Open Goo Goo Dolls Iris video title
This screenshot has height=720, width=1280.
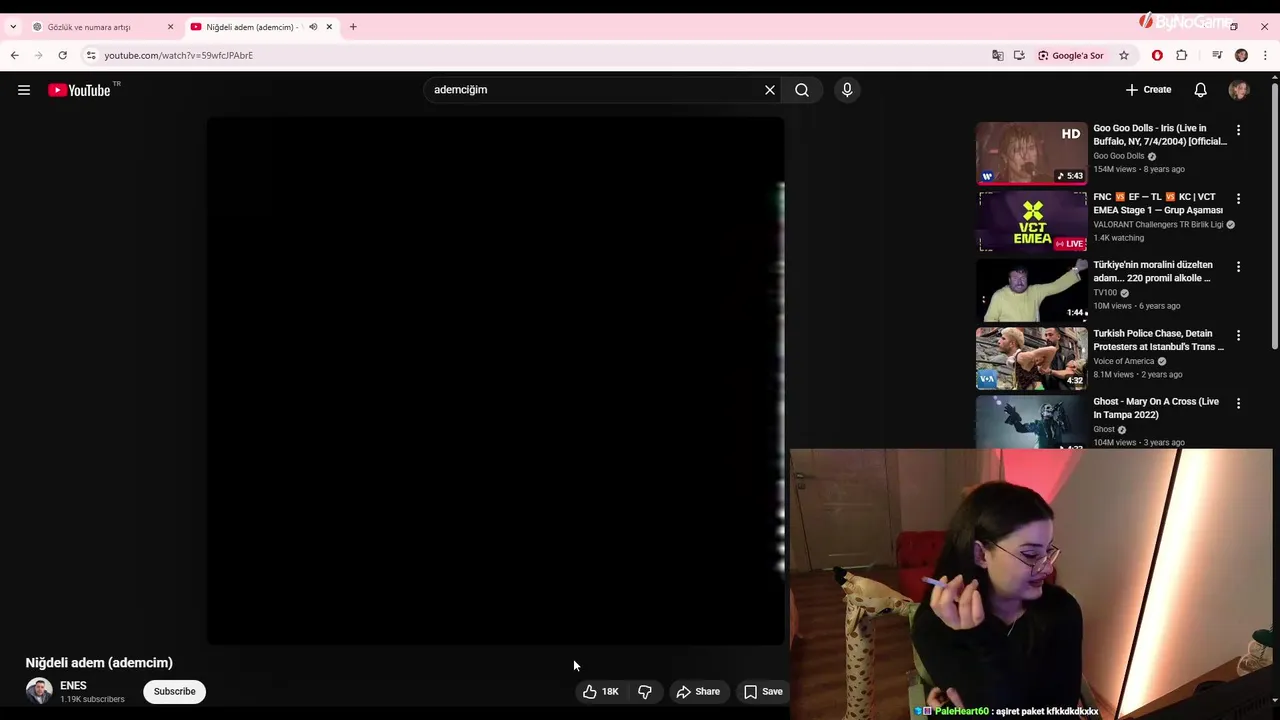pyautogui.click(x=1160, y=135)
